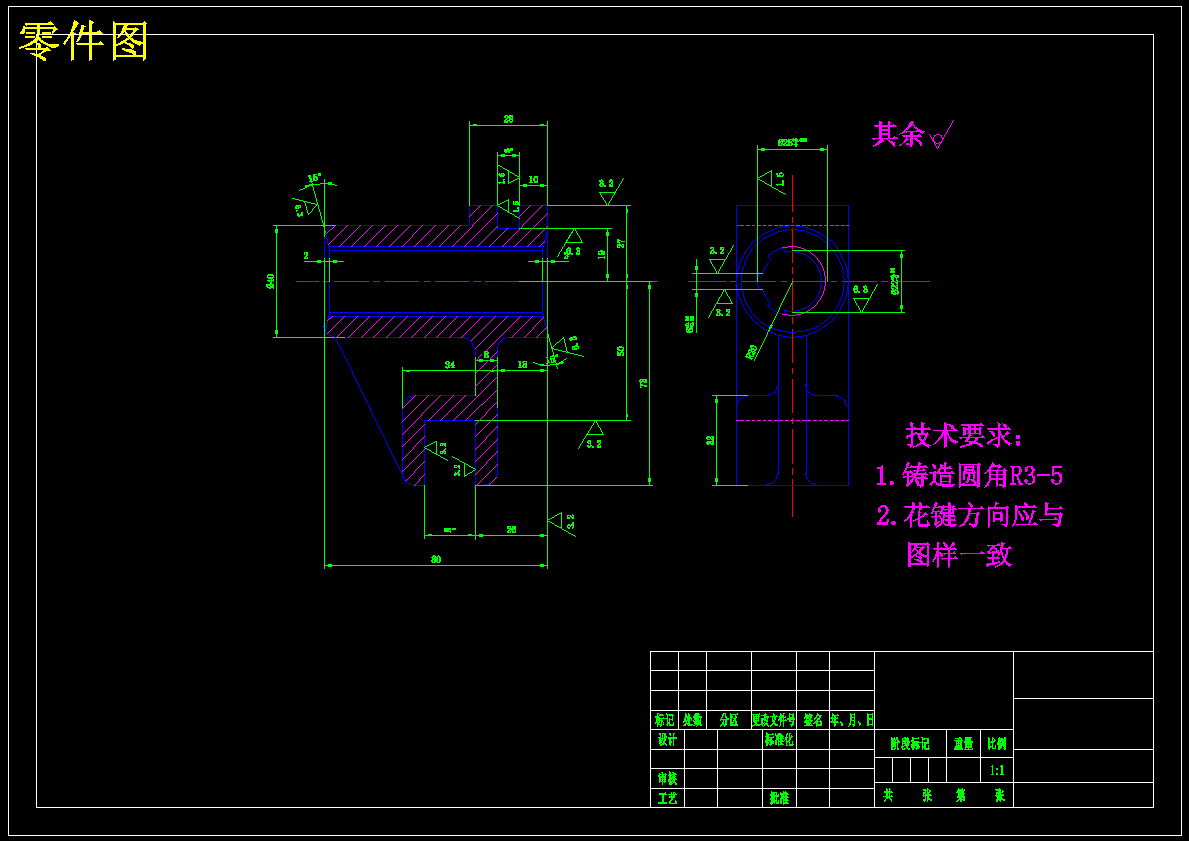1189x841 pixels.
Task: Select the 标准化 label in title block
Action: (779, 739)
